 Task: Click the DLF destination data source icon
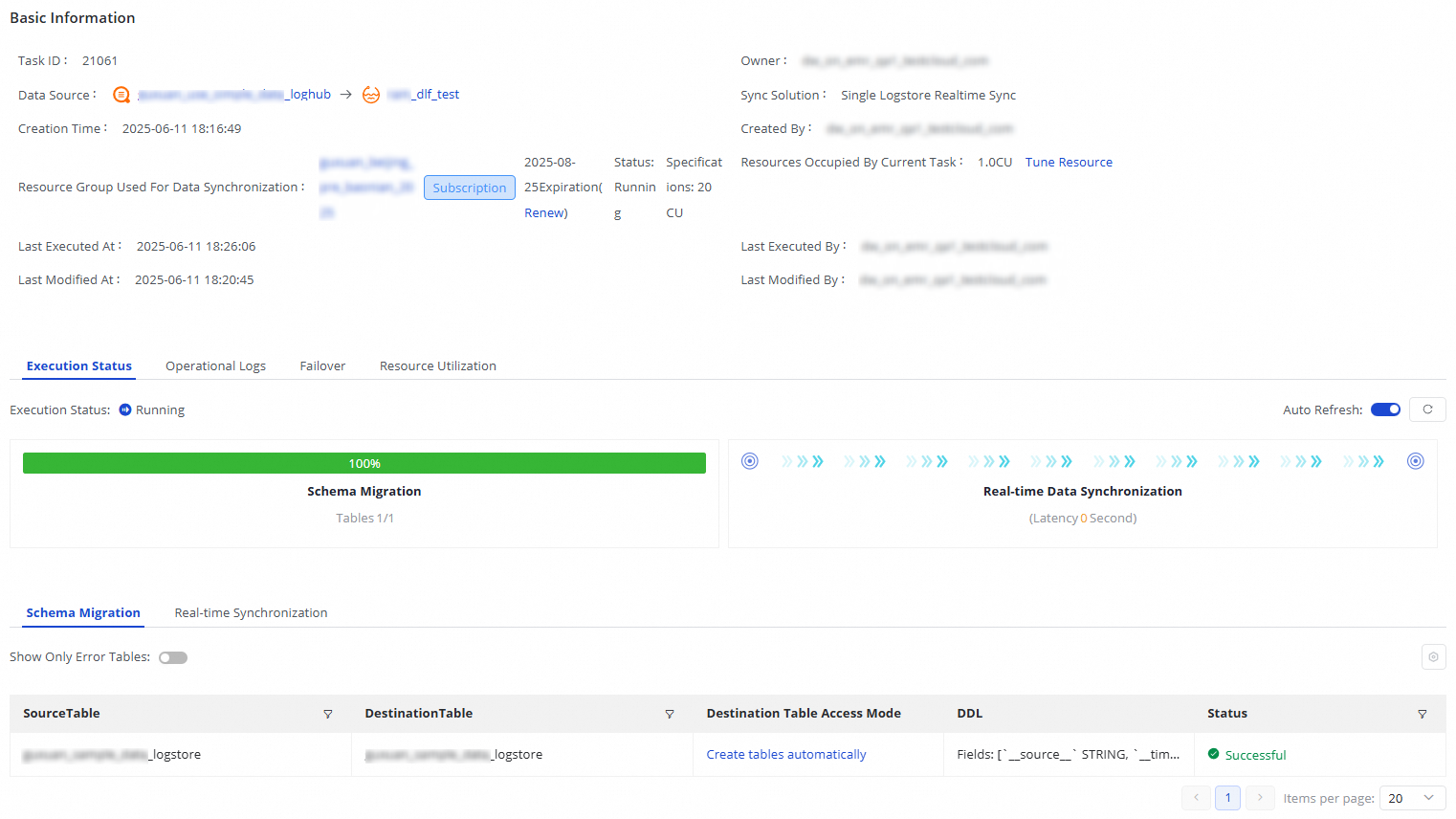point(371,95)
